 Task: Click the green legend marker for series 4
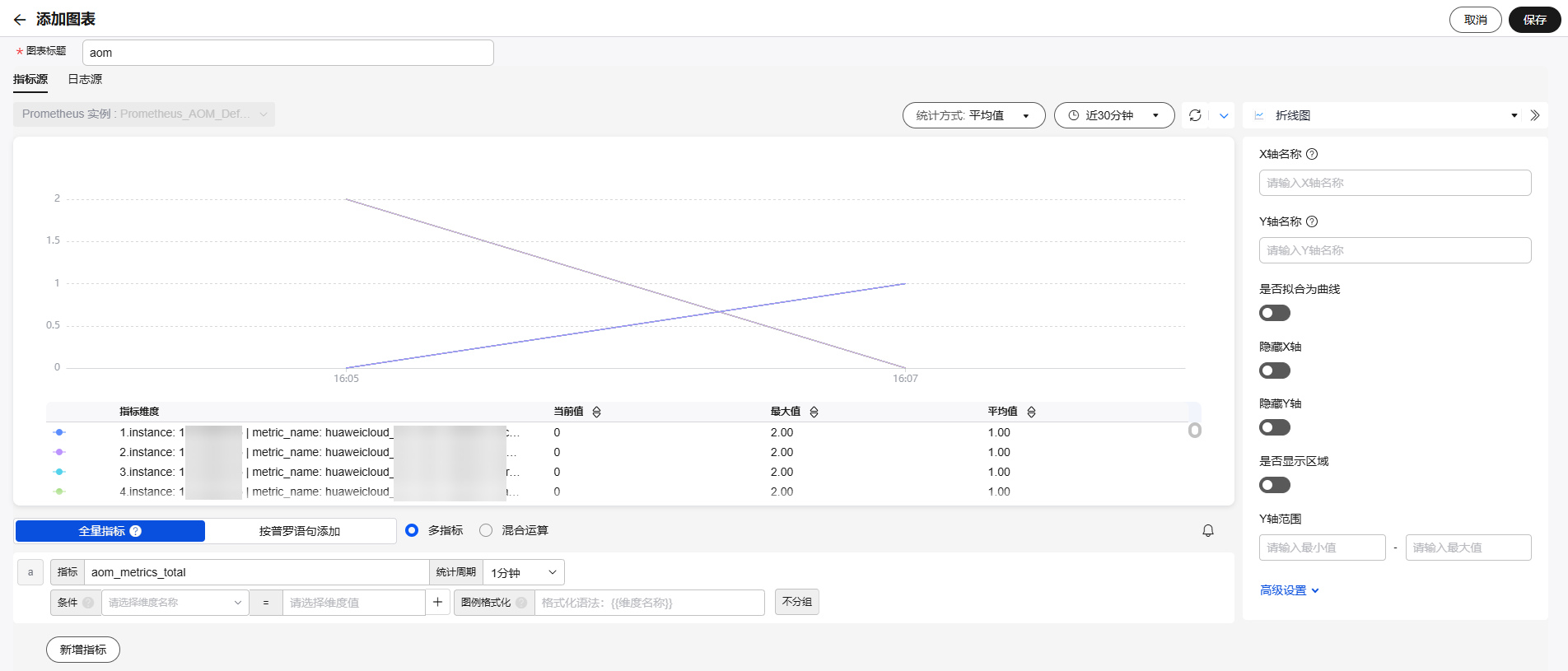pos(59,492)
